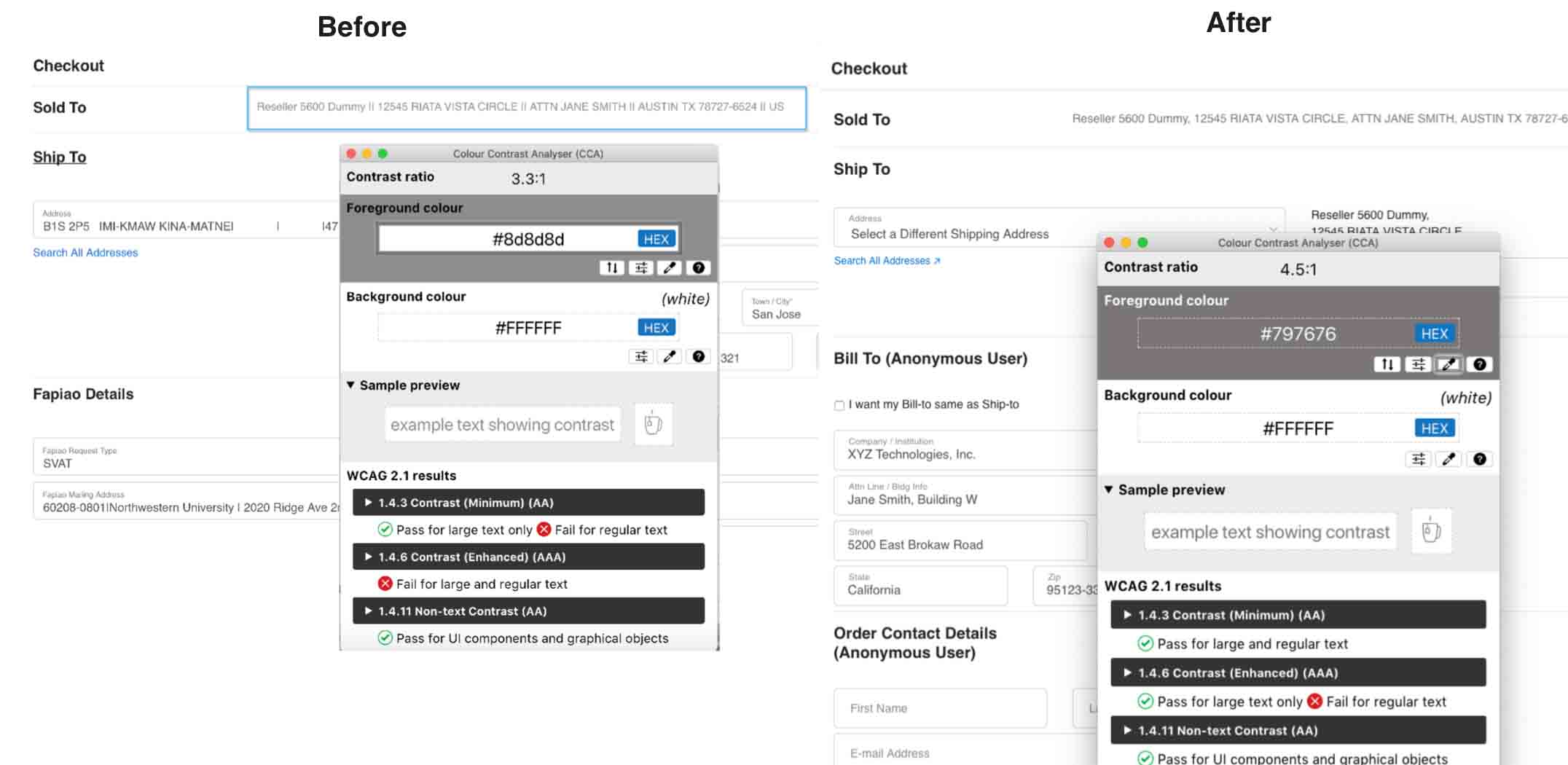Open colour sliders icon under #797676 foreground
This screenshot has width=1568, height=765.
pyautogui.click(x=1418, y=364)
